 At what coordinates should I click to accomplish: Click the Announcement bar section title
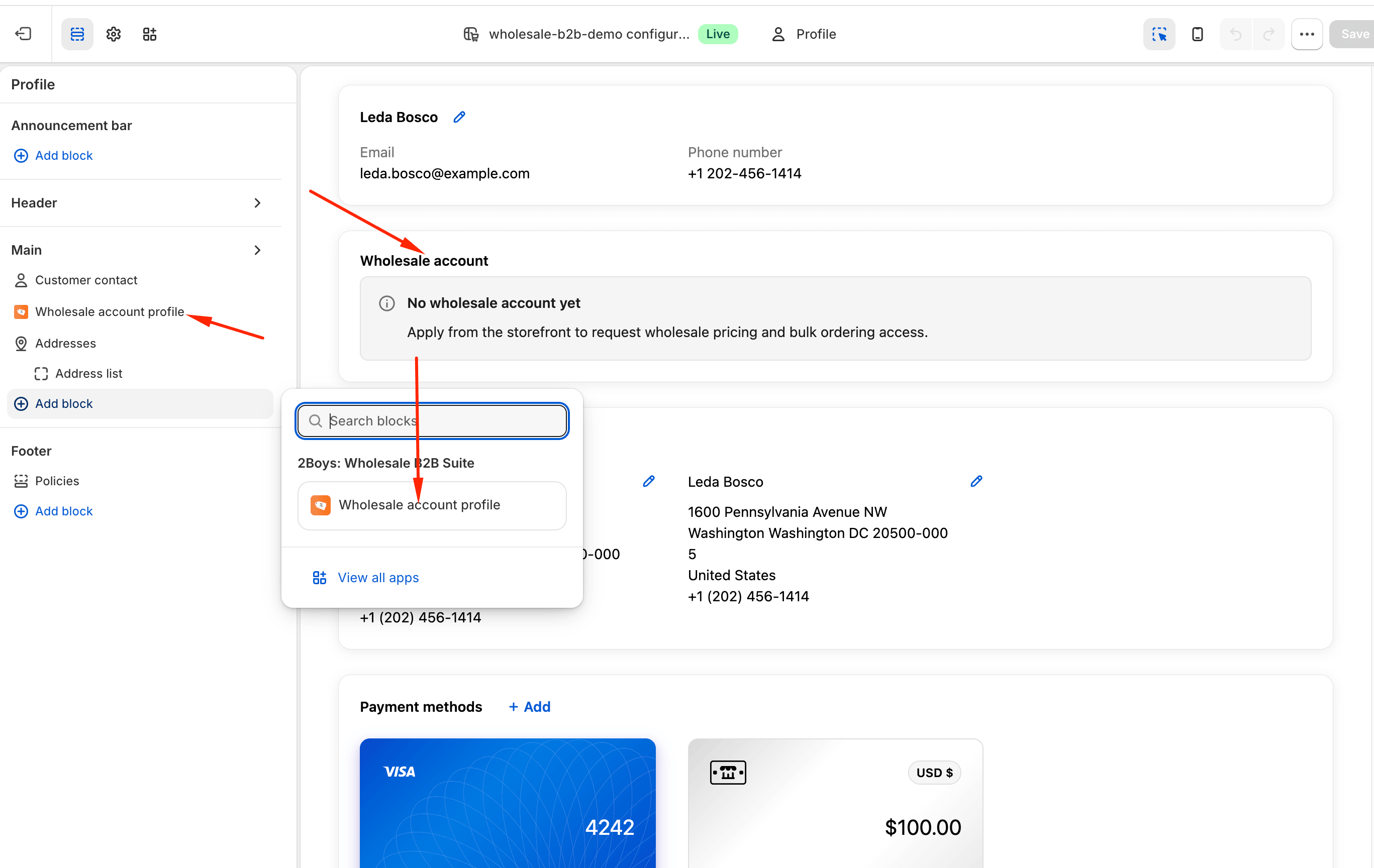click(x=71, y=126)
